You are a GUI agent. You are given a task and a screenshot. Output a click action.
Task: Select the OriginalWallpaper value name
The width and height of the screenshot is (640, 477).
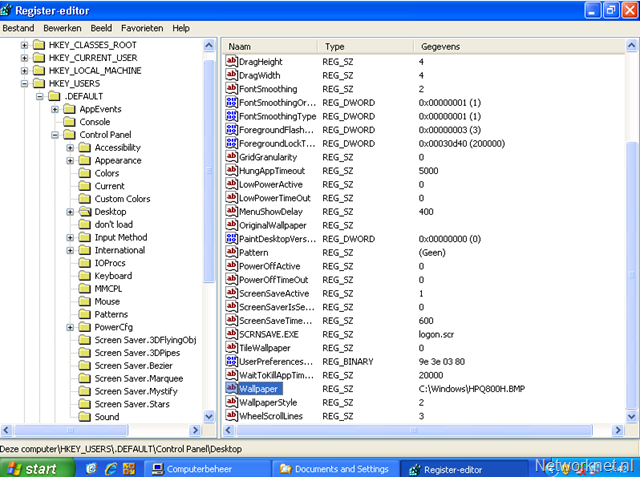[x=272, y=225]
